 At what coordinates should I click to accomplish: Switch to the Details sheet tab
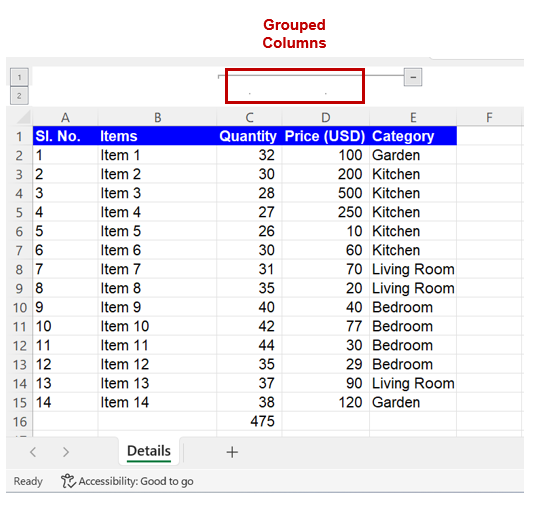pyautogui.click(x=149, y=451)
